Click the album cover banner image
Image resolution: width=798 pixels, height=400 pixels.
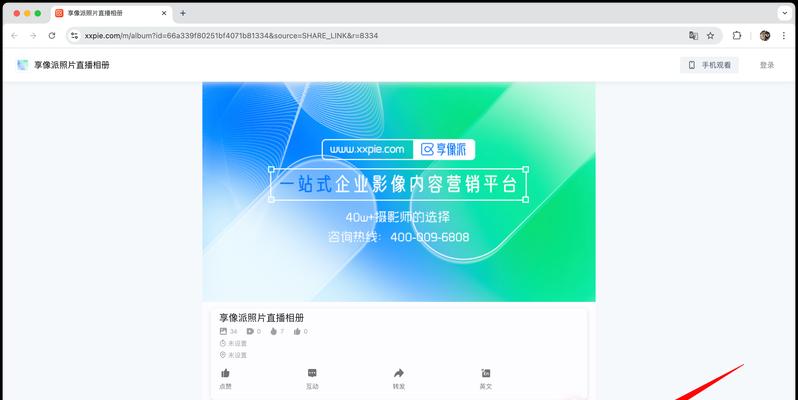click(399, 192)
